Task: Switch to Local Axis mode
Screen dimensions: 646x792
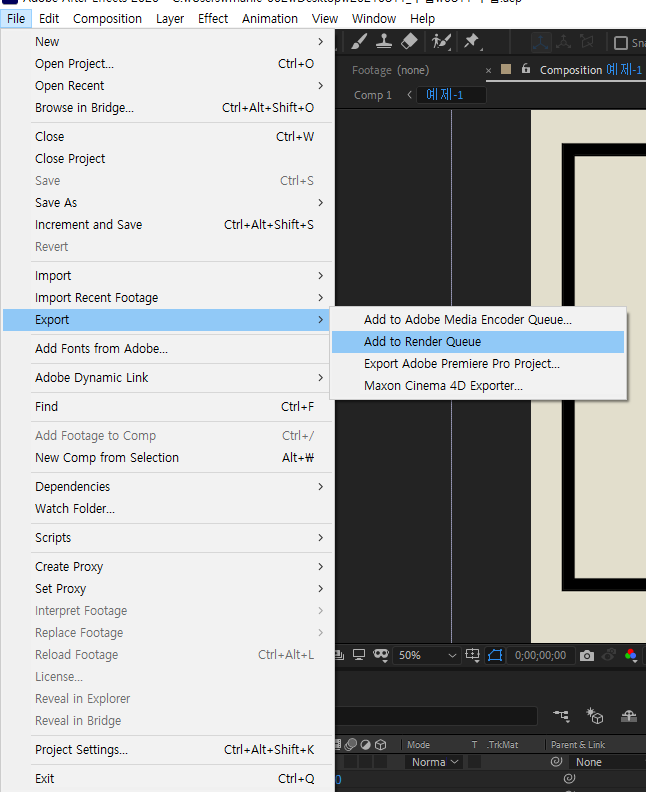Action: point(540,42)
